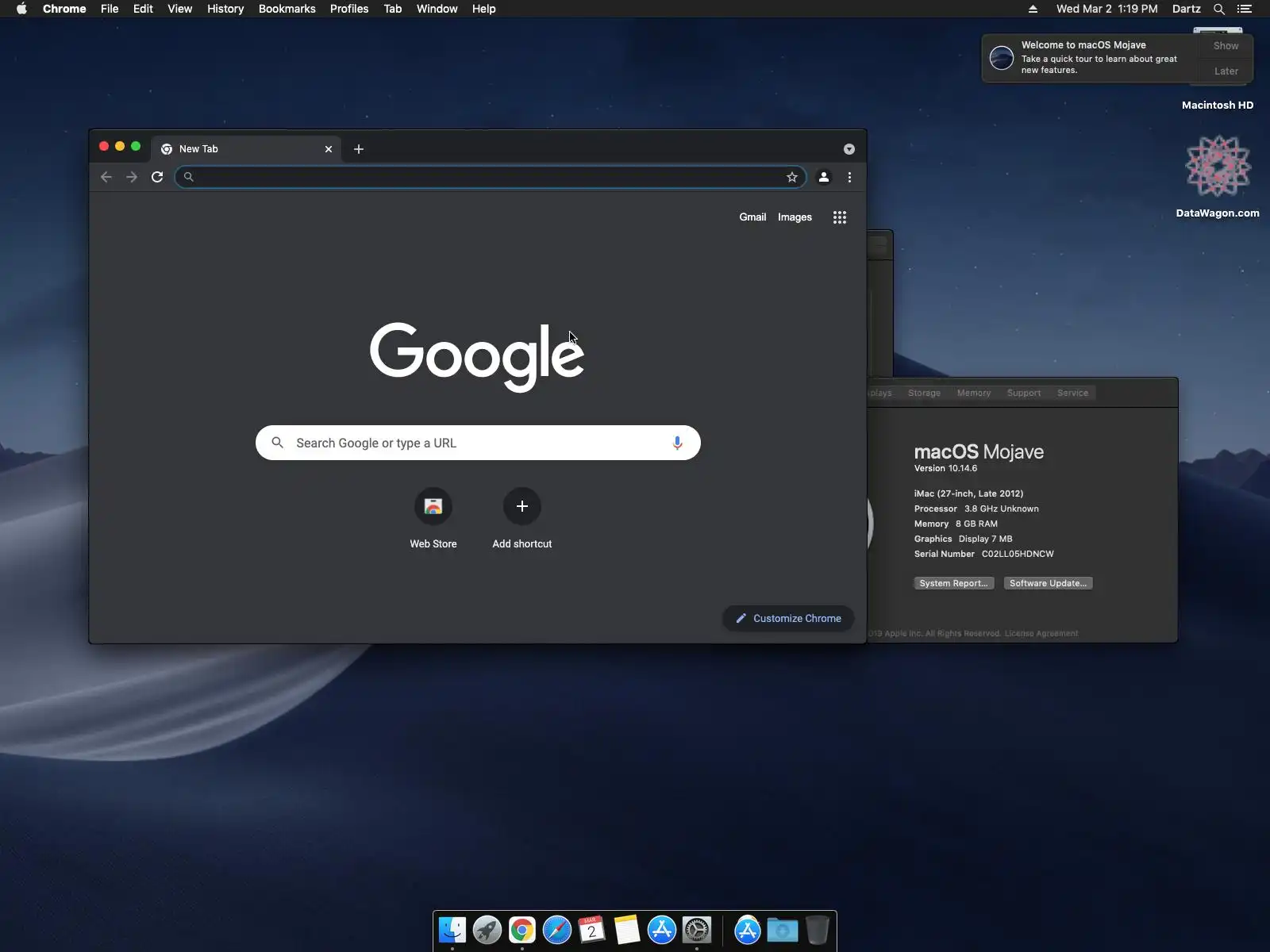Open the Apple menu
The width and height of the screenshot is (1270, 952).
21,9
